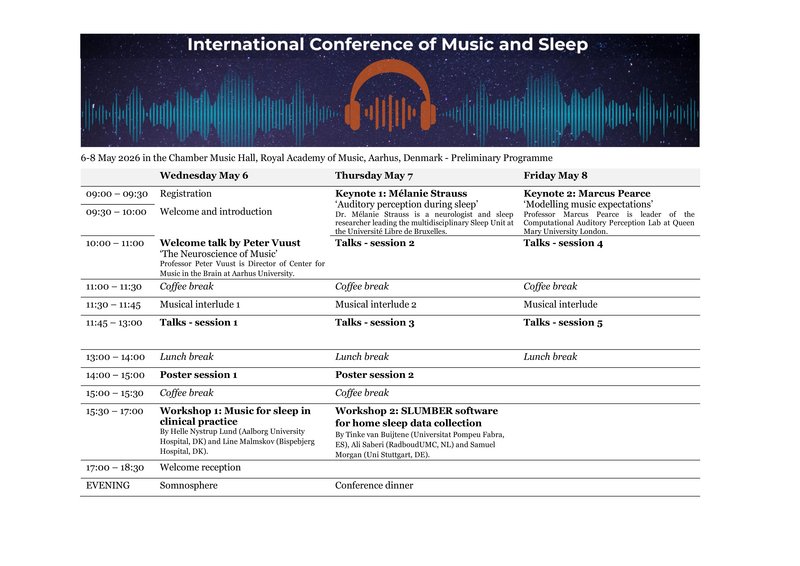The width and height of the screenshot is (800, 566).
Task: Click the Keynote 1: Mélanie Strauss heading
Action: point(401,194)
